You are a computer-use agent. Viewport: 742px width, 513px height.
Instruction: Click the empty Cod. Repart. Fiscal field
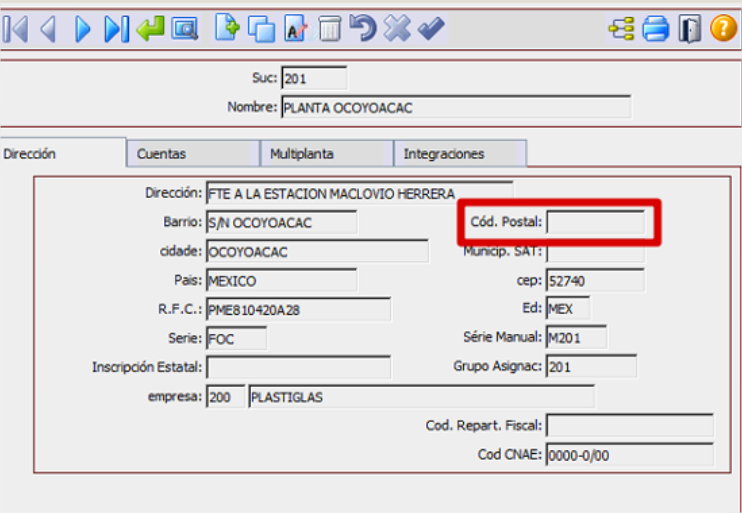click(x=630, y=425)
